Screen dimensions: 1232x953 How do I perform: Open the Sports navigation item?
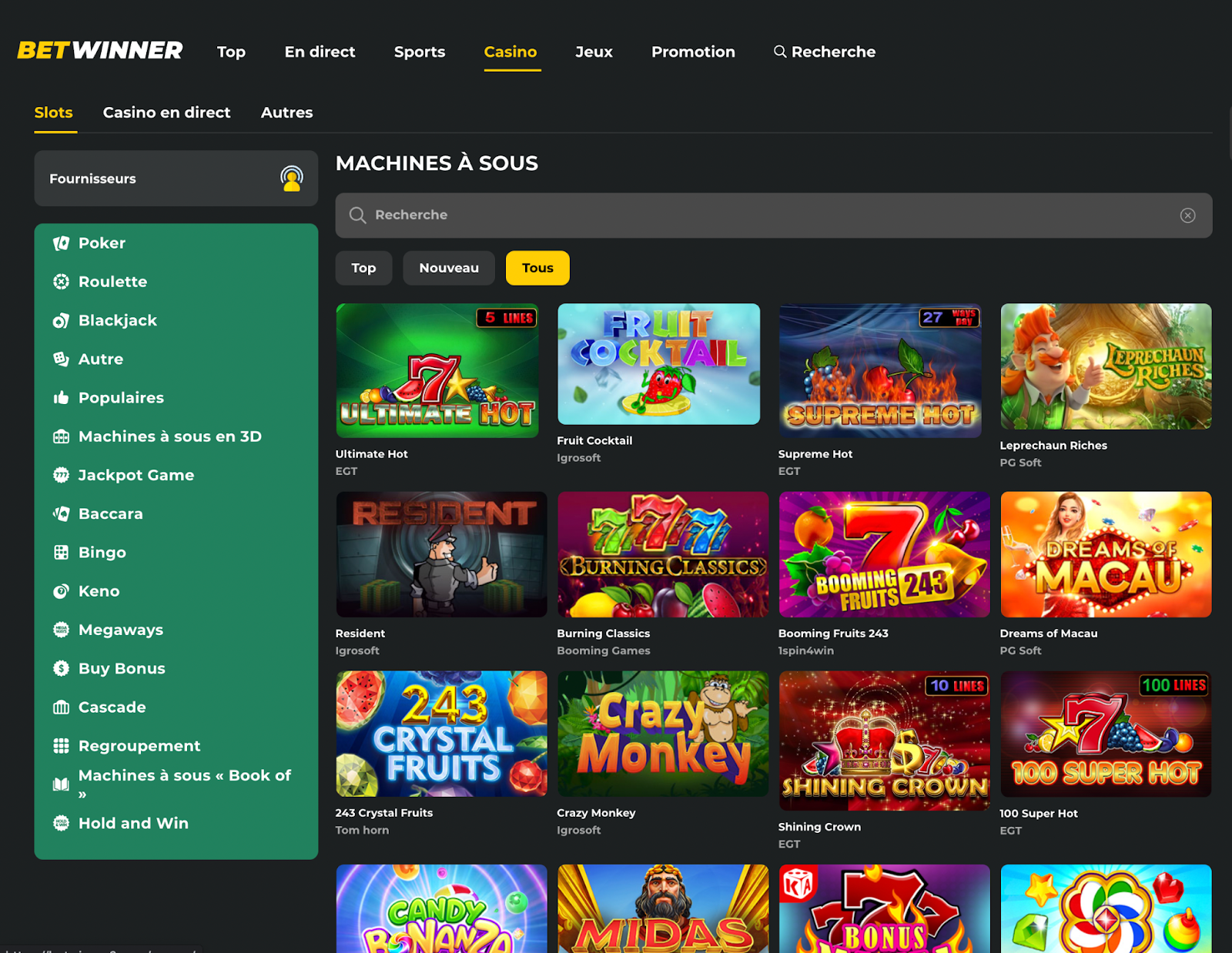[x=420, y=52]
